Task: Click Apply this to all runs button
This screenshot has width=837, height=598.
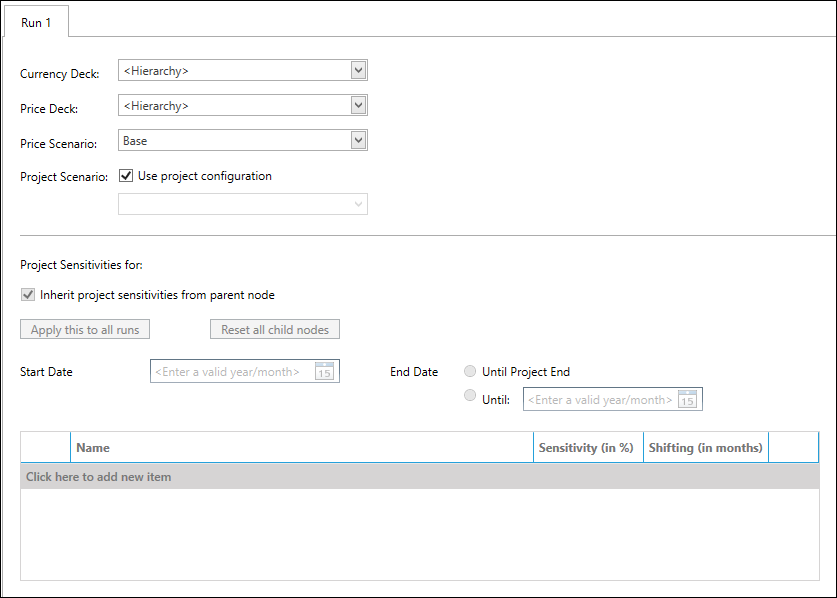Action: click(x=85, y=330)
